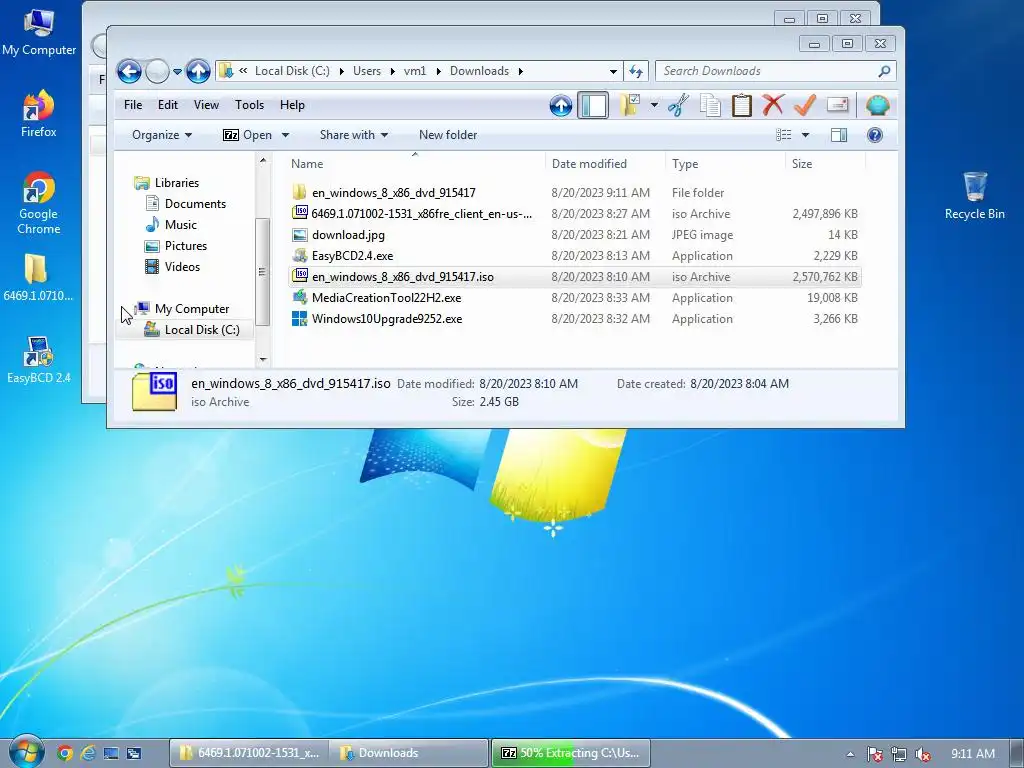Click Firefox desktop shortcut icon
1024x768 pixels.
(x=39, y=114)
